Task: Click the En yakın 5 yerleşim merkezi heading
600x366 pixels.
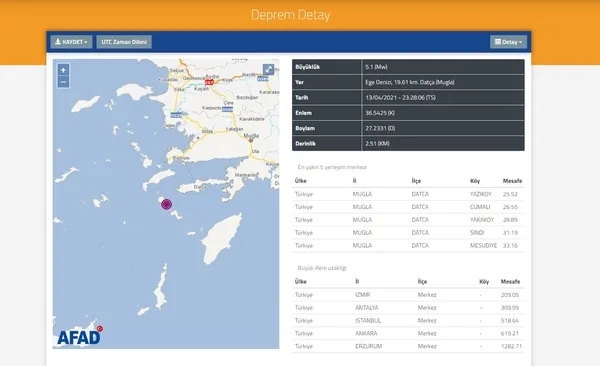Action: (332, 167)
